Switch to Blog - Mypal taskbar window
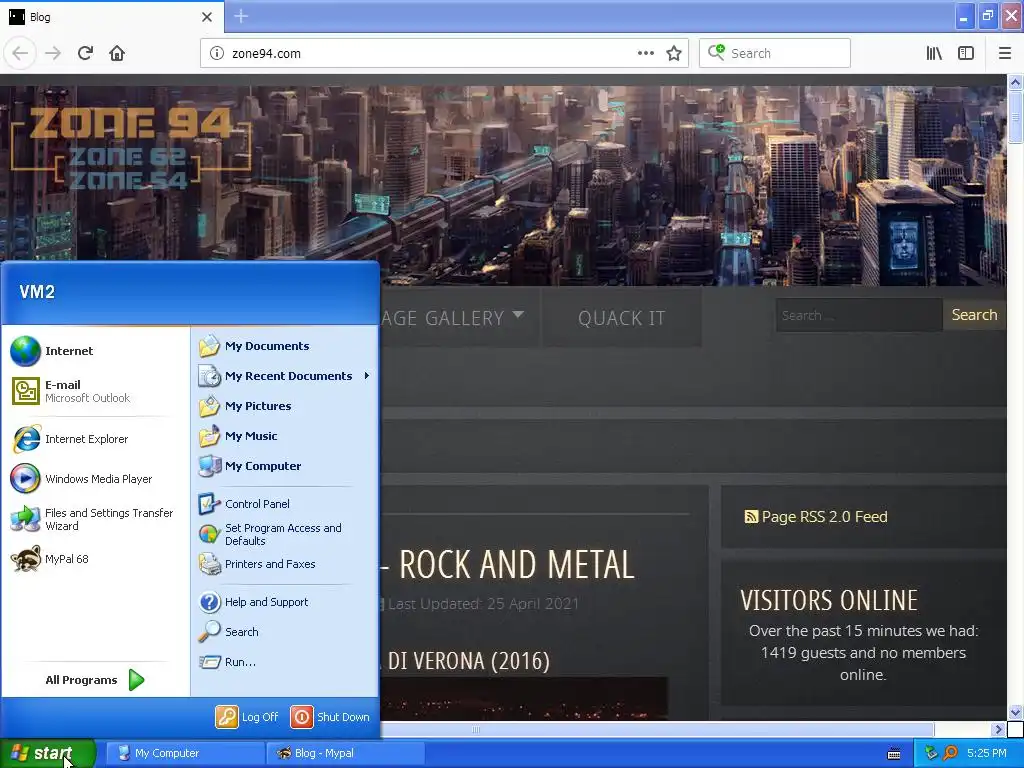Viewport: 1024px width, 768px height. pos(345,753)
